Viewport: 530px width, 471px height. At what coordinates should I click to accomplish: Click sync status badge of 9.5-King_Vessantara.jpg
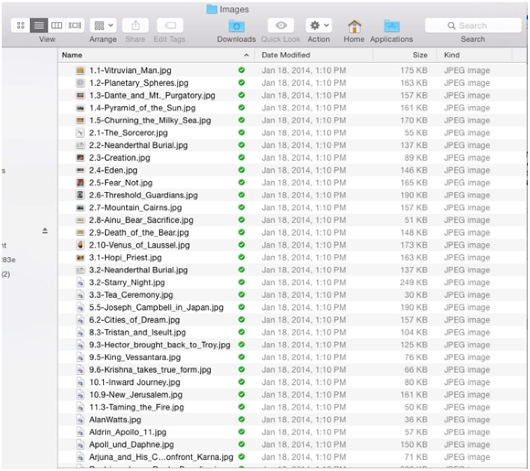point(241,357)
